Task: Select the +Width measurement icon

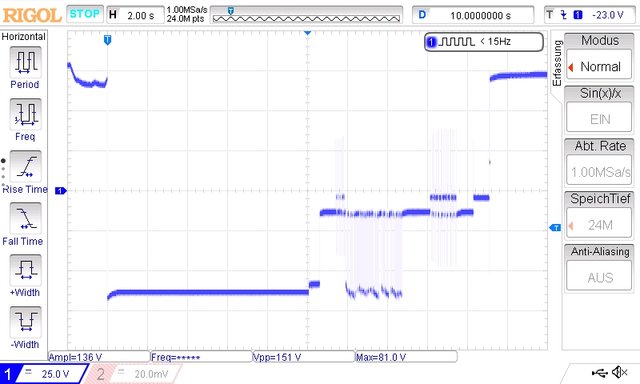Action: 25,270
